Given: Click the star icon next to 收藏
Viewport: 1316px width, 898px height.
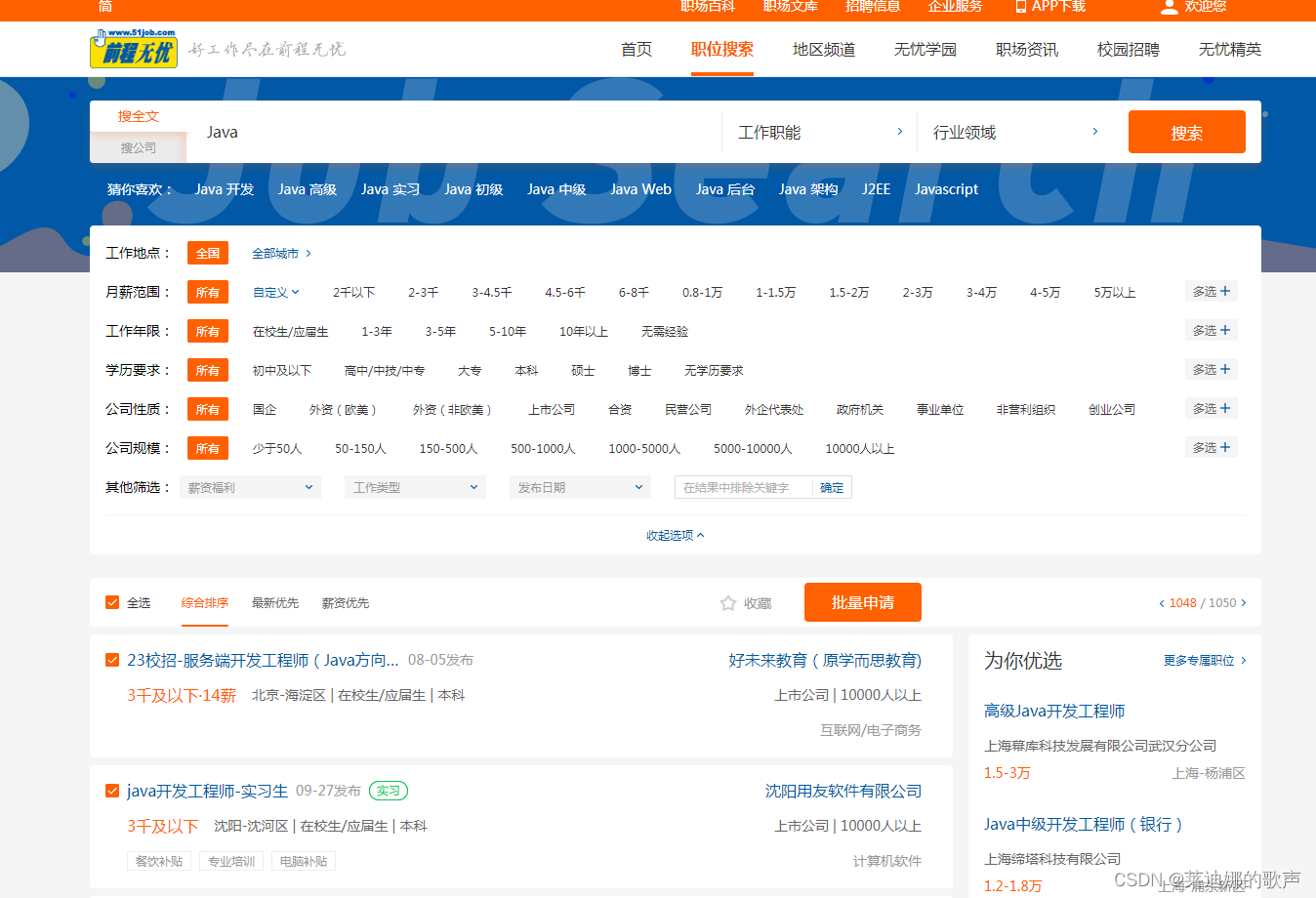Looking at the screenshot, I should point(727,603).
